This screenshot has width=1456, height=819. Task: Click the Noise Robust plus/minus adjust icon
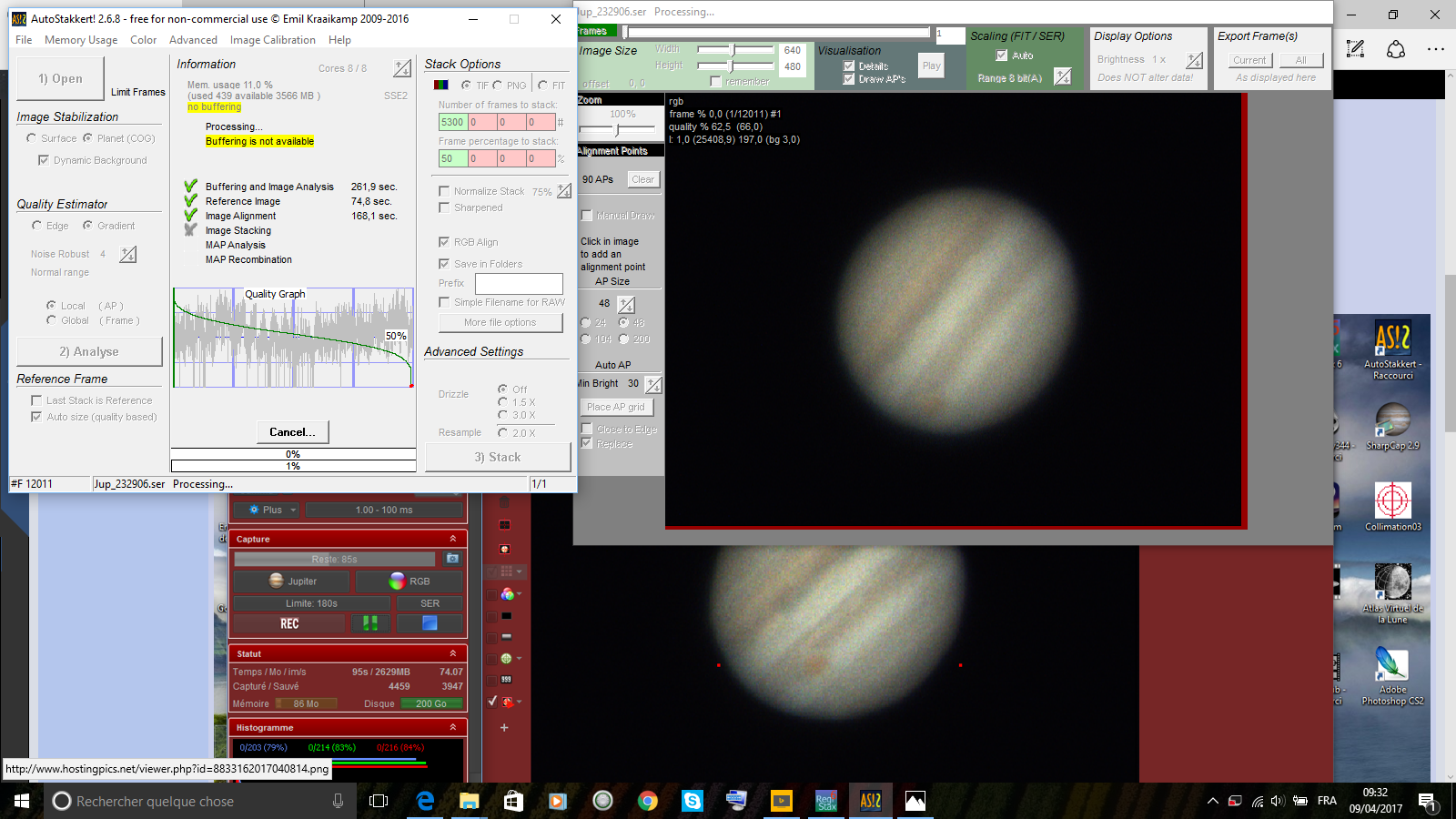coord(128,255)
